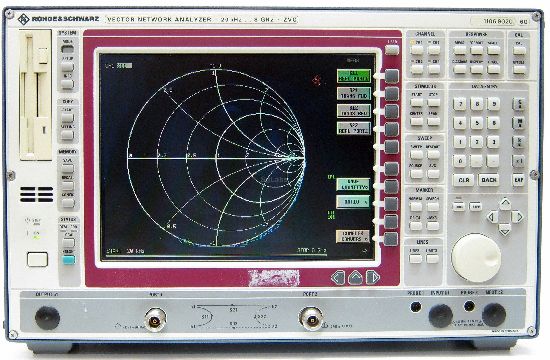Image resolution: width=550 pixels, height=360 pixels.
Task: Click the Rohde & Schwarz logo
Action: [x=59, y=19]
